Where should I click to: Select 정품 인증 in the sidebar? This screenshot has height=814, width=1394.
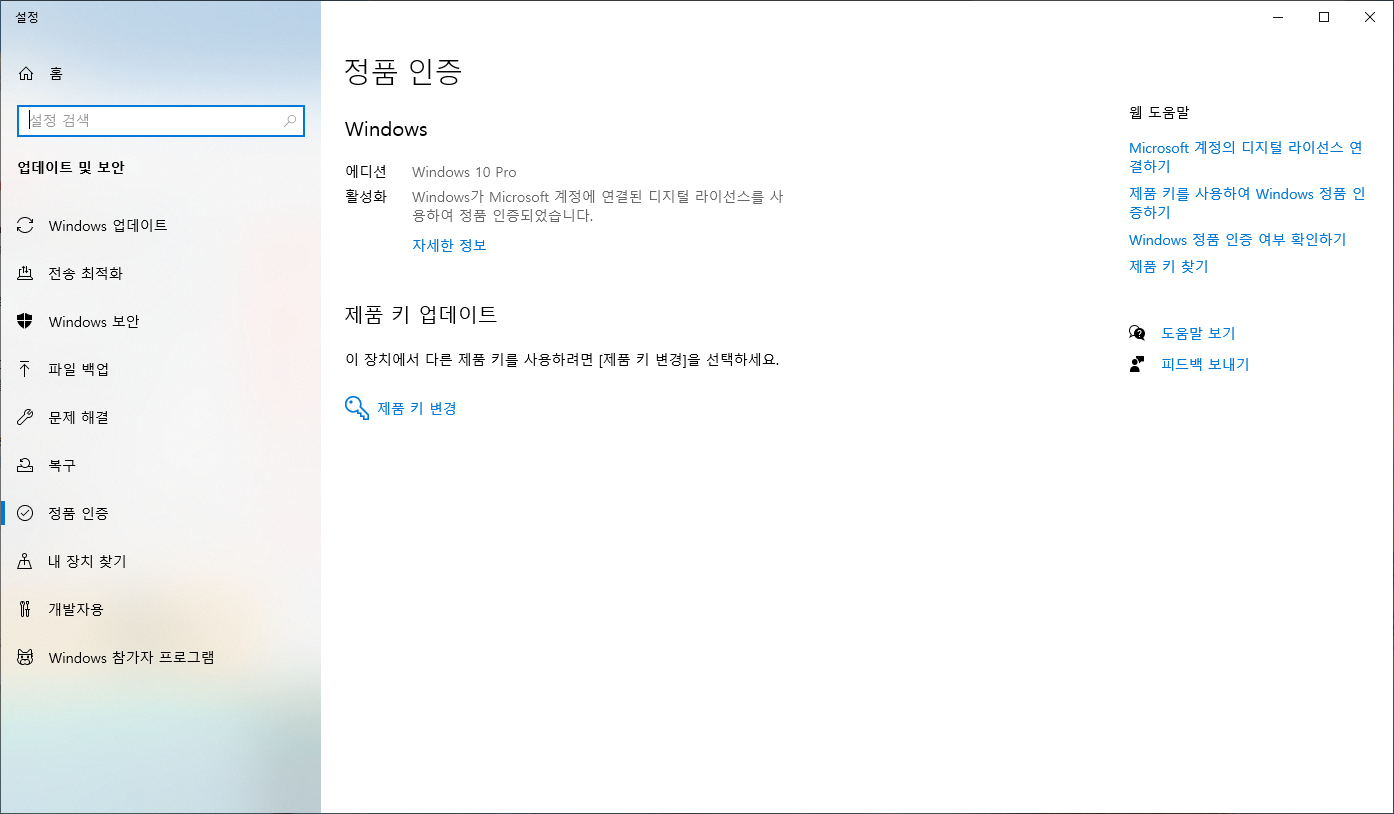point(161,513)
